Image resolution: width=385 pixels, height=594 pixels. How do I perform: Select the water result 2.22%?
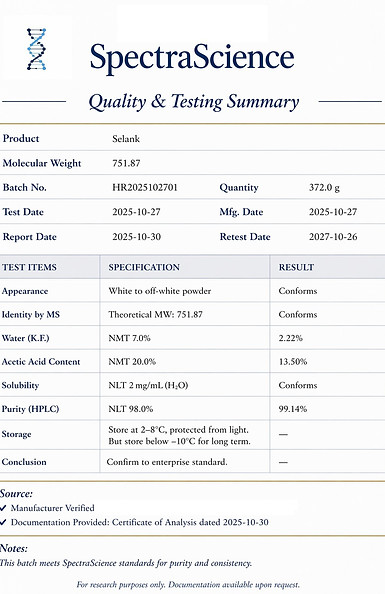click(290, 338)
